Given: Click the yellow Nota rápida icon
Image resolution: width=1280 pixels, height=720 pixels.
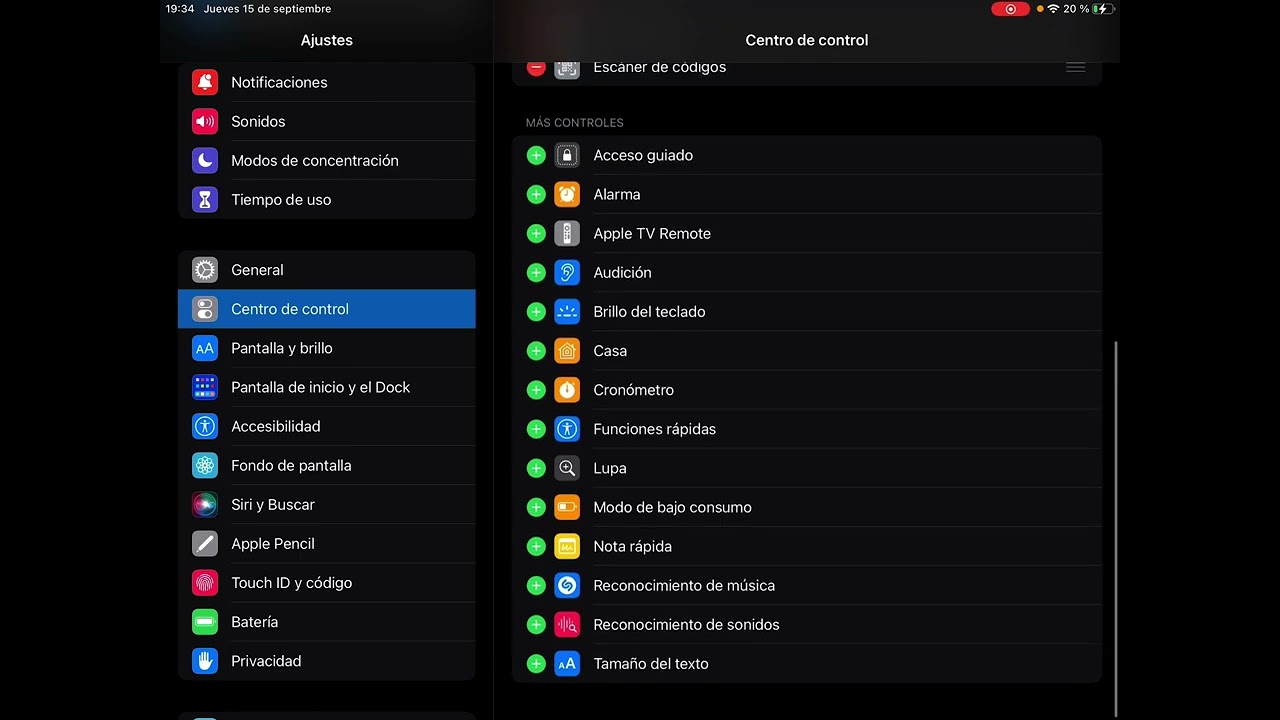Looking at the screenshot, I should pyautogui.click(x=567, y=546).
